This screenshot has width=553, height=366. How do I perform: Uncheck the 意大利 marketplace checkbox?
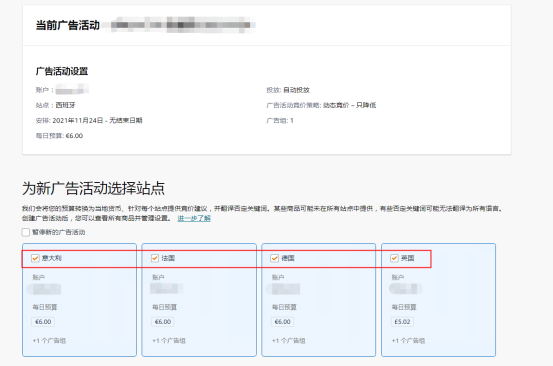(x=35, y=258)
